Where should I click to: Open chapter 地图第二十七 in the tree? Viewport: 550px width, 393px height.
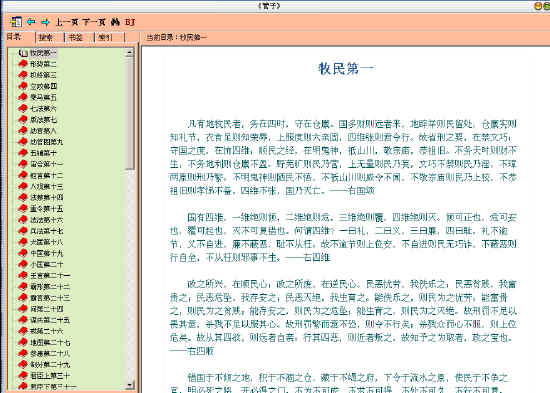(x=50, y=342)
